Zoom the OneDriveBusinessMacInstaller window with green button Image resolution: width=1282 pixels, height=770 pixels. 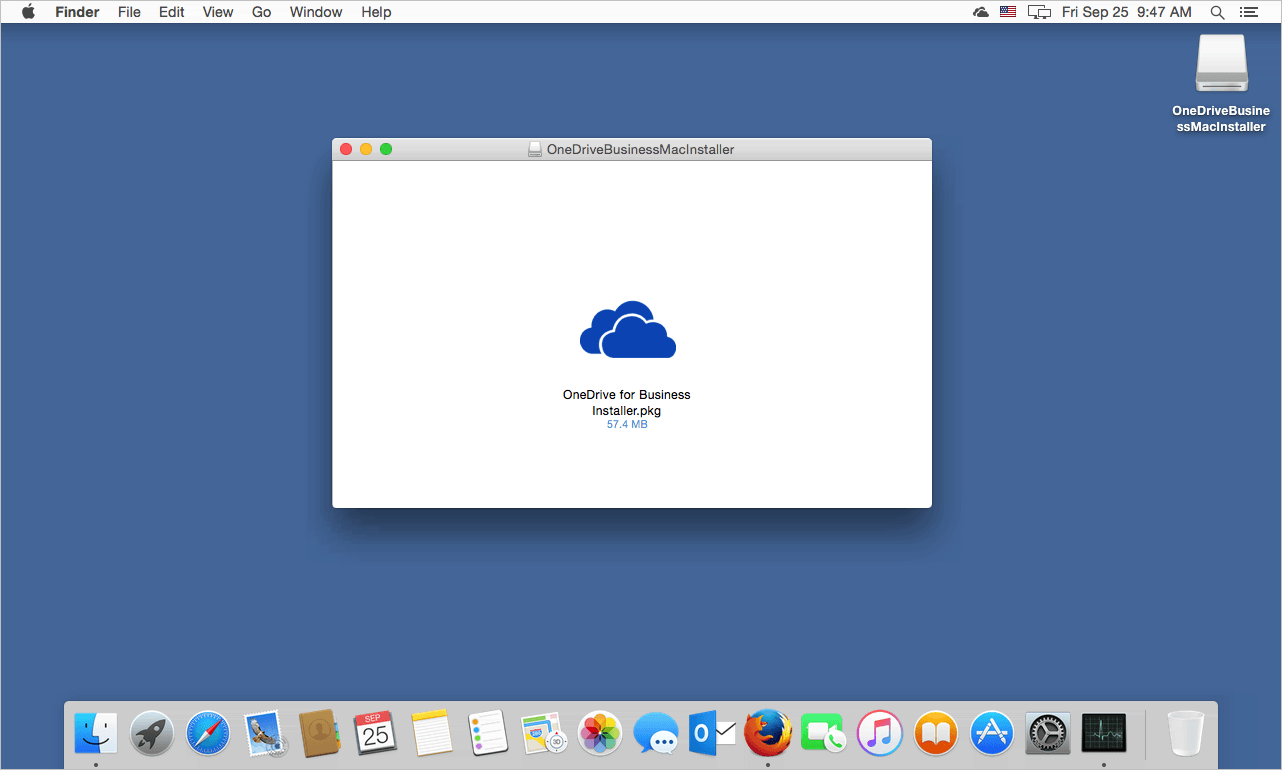[x=386, y=150]
